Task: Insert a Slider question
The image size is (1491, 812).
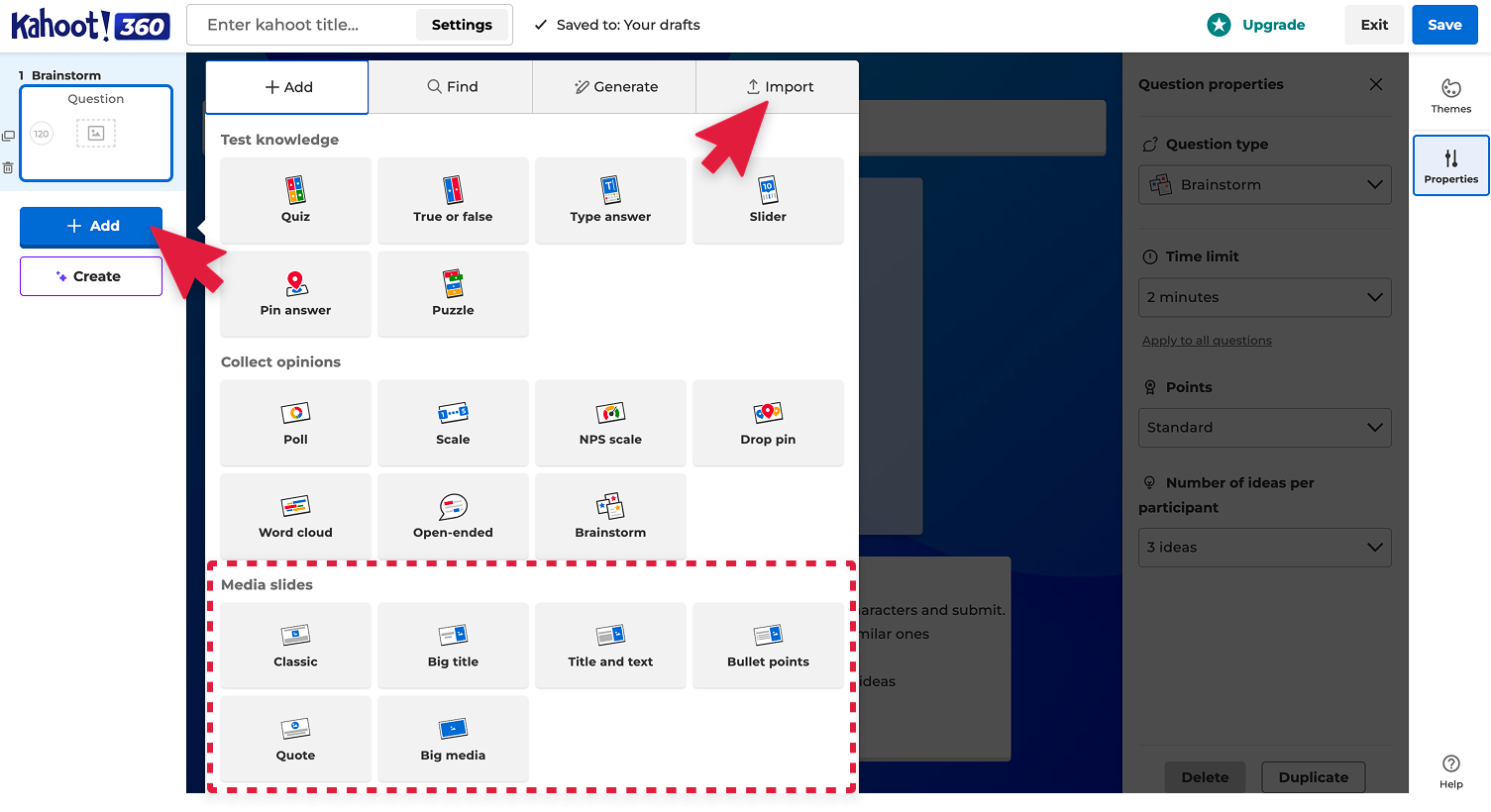Action: point(768,200)
